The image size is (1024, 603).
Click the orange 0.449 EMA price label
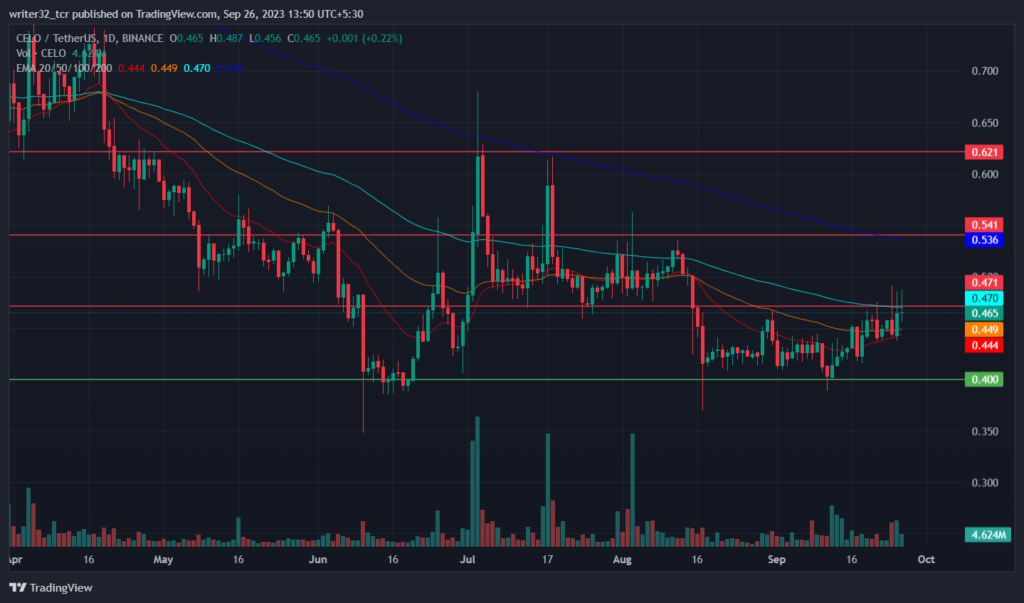(984, 329)
